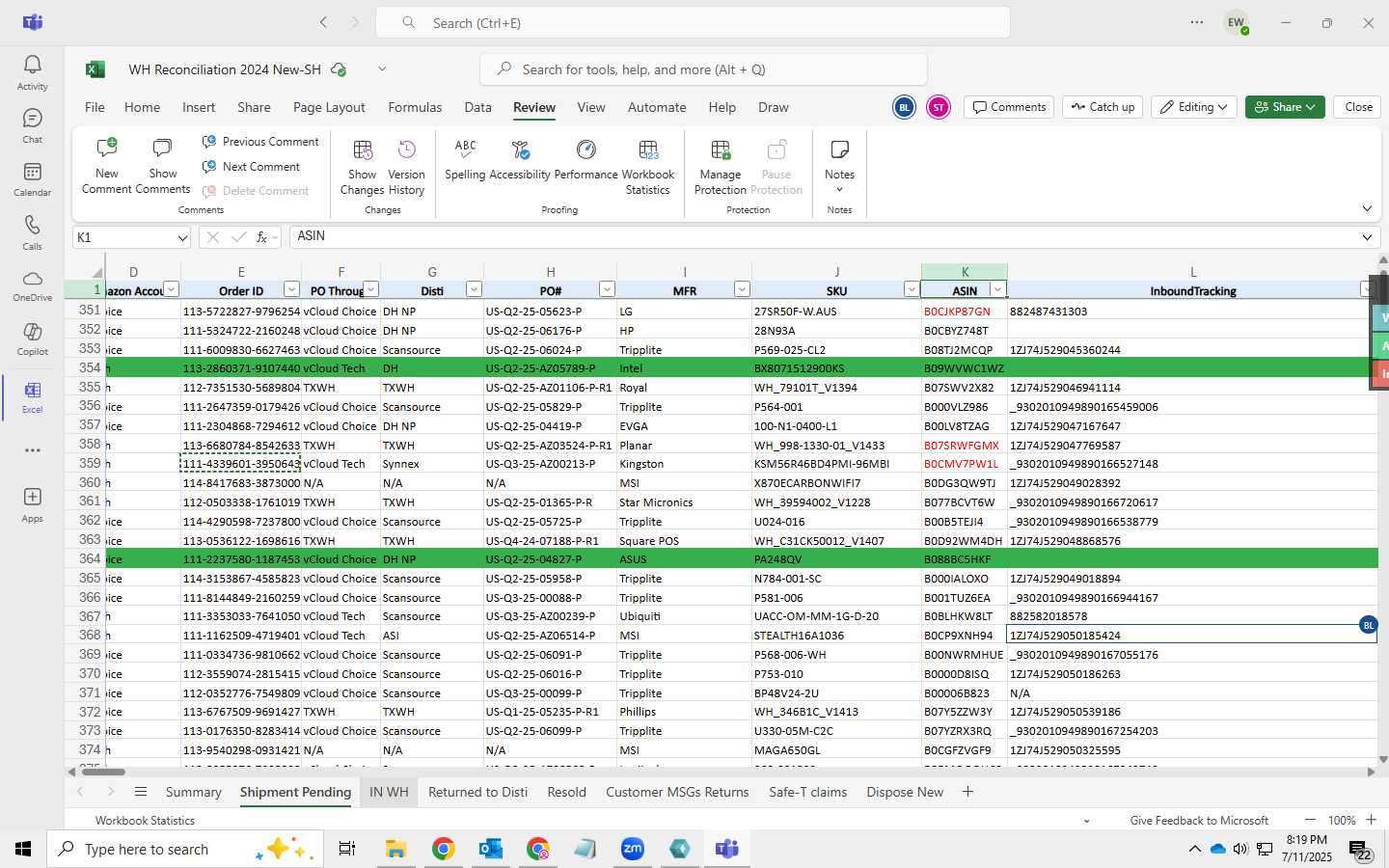This screenshot has width=1389, height=868.
Task: Open Chrome from Windows taskbar
Action: 443,849
